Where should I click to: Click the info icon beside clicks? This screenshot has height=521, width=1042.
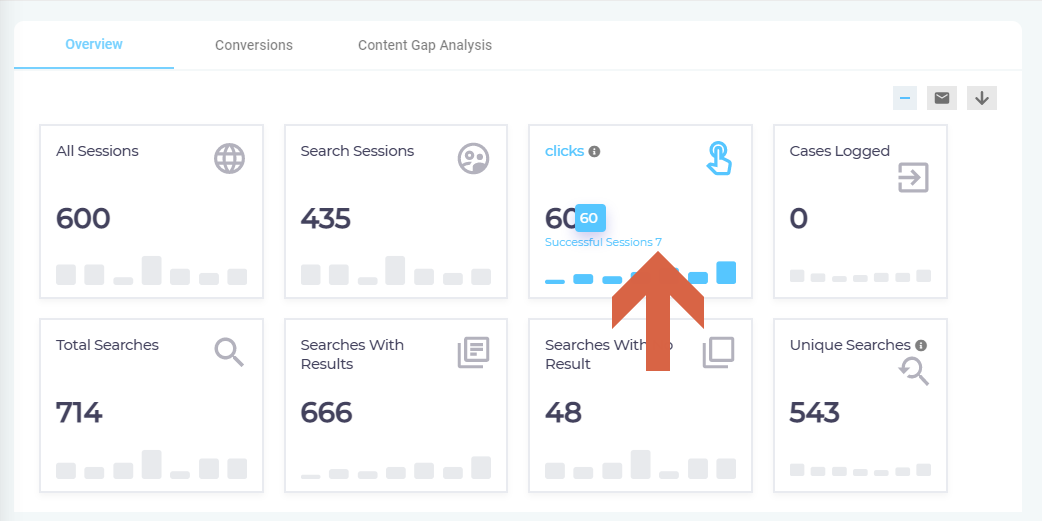coord(594,152)
